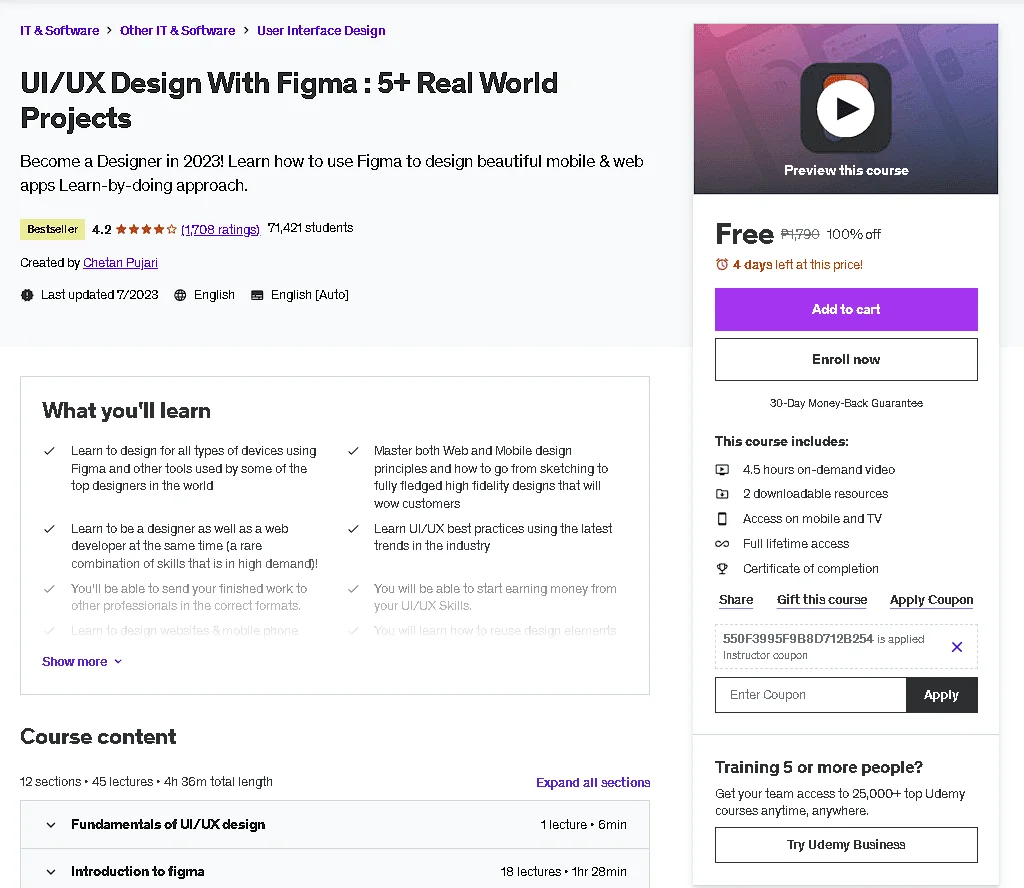Click the Free price label
The image size is (1024, 888).
[744, 234]
